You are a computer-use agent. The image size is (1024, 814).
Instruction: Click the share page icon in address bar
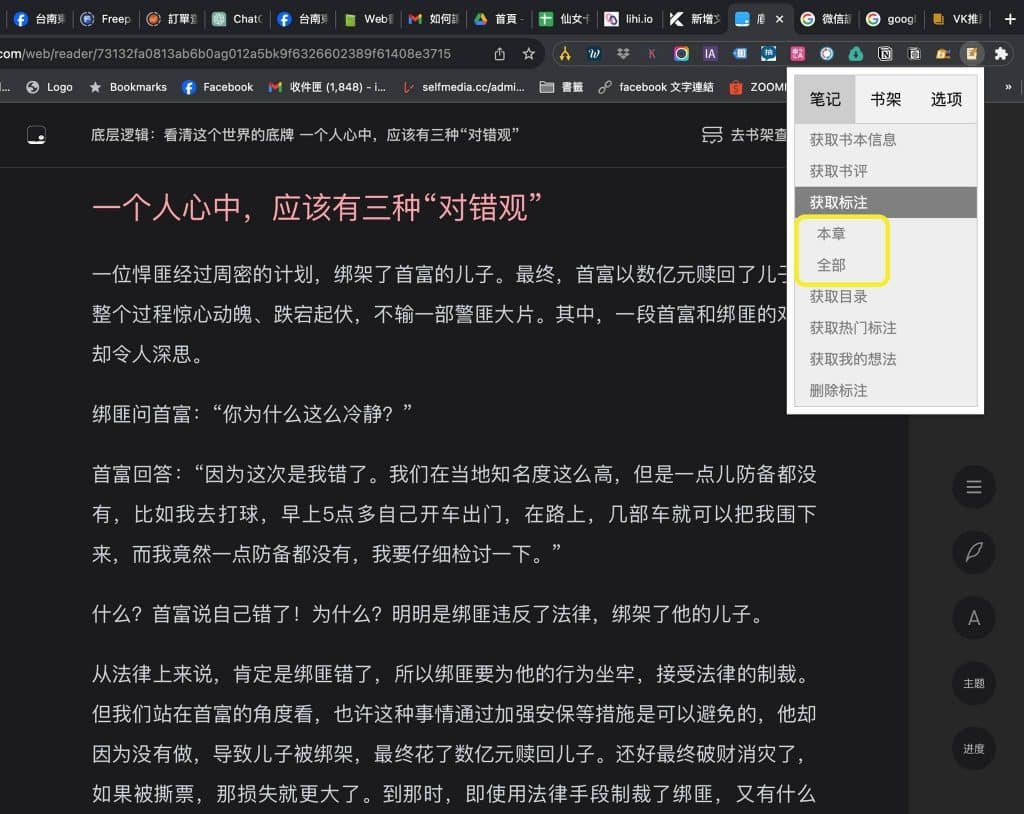click(500, 54)
